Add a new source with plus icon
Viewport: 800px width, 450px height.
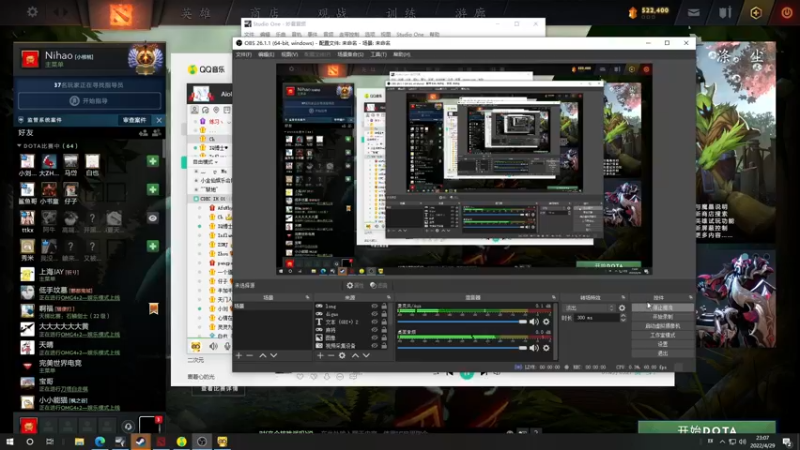[x=320, y=355]
